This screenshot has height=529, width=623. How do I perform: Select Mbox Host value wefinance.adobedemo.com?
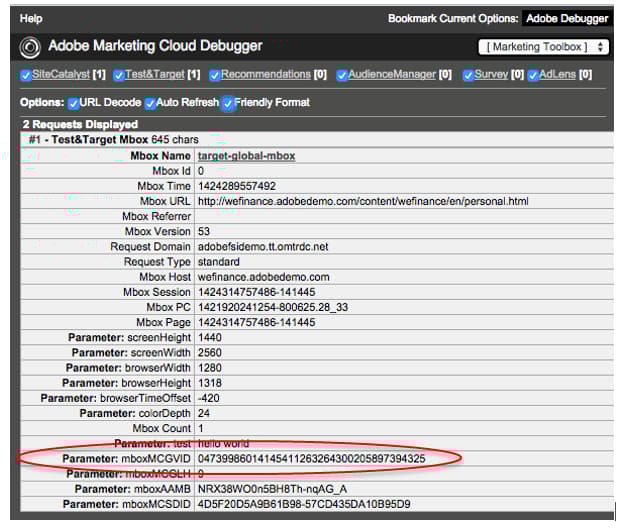tap(264, 277)
